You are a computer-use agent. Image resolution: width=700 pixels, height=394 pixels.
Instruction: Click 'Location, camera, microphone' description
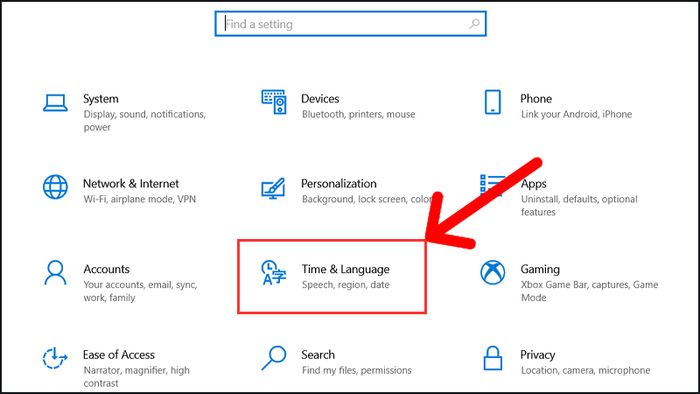[x=586, y=370]
